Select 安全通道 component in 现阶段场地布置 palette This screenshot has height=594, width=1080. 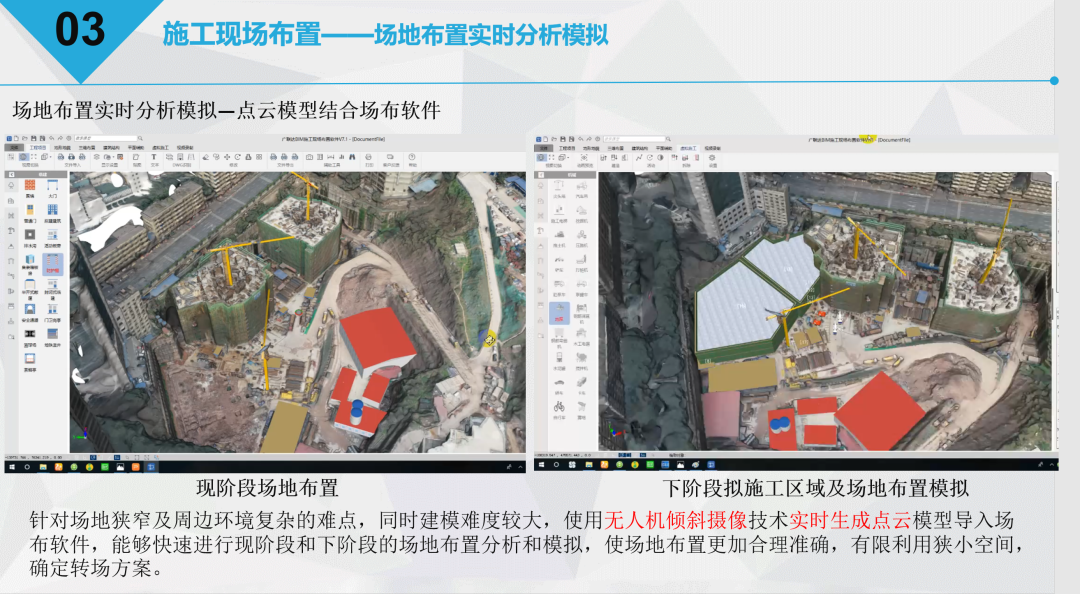pos(30,312)
